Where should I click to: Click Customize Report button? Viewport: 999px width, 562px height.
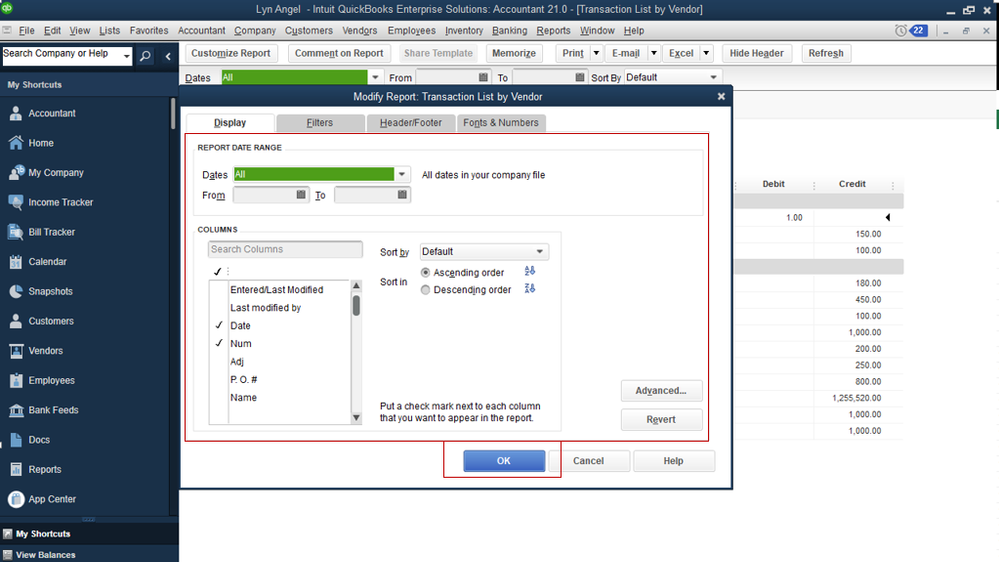(x=231, y=54)
